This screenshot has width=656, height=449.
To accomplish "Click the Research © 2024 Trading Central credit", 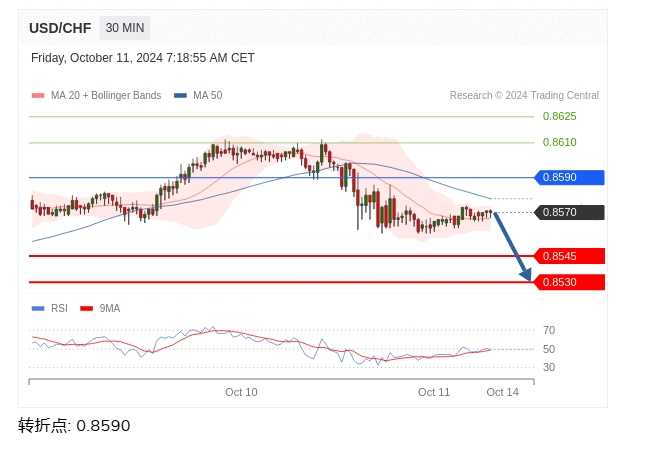I will (524, 95).
